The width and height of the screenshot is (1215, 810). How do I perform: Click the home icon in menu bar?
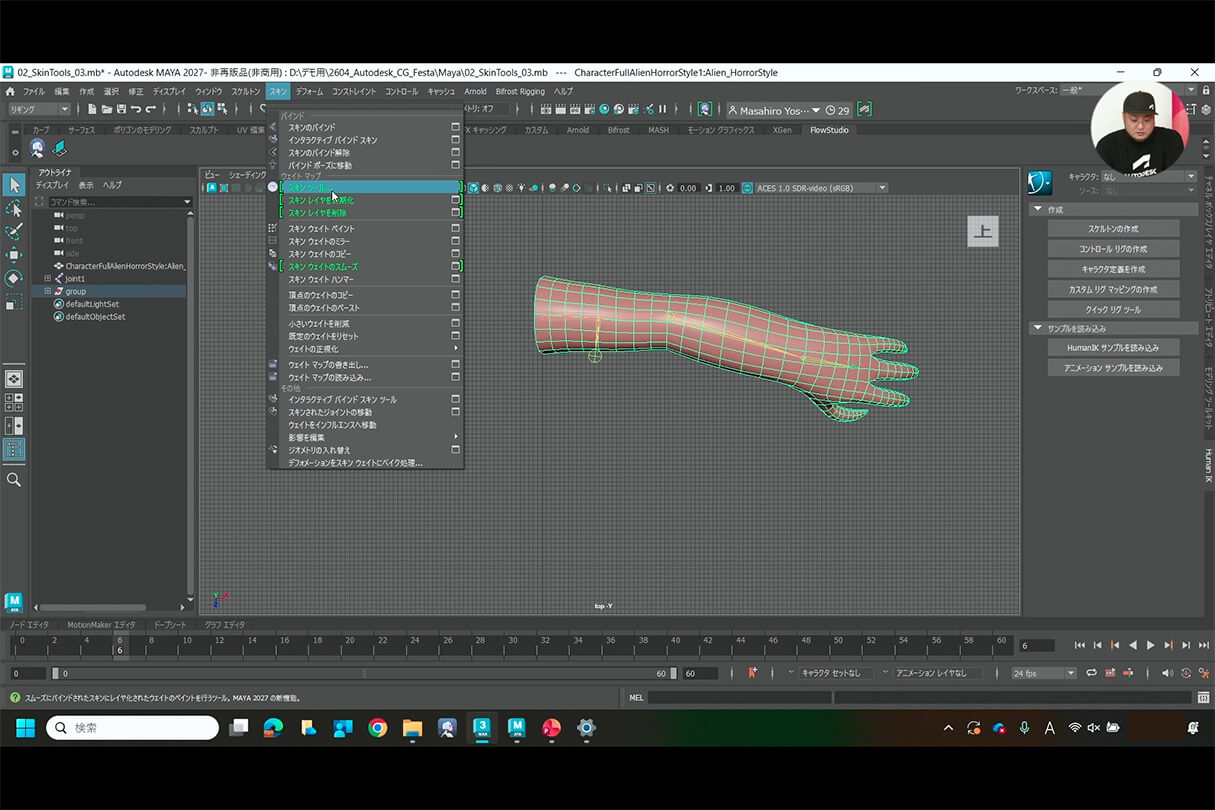pyautogui.click(x=9, y=91)
